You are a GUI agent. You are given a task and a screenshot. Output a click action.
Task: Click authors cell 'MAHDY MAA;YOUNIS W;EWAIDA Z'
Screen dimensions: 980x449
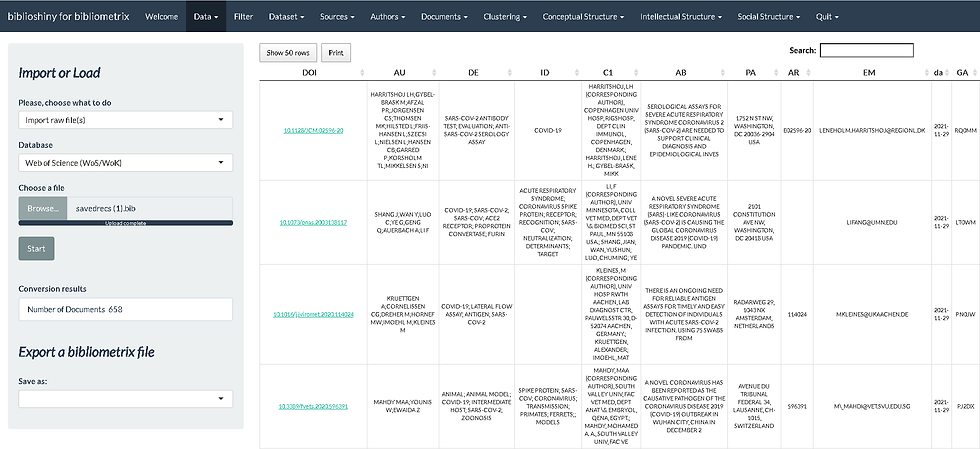[404, 406]
